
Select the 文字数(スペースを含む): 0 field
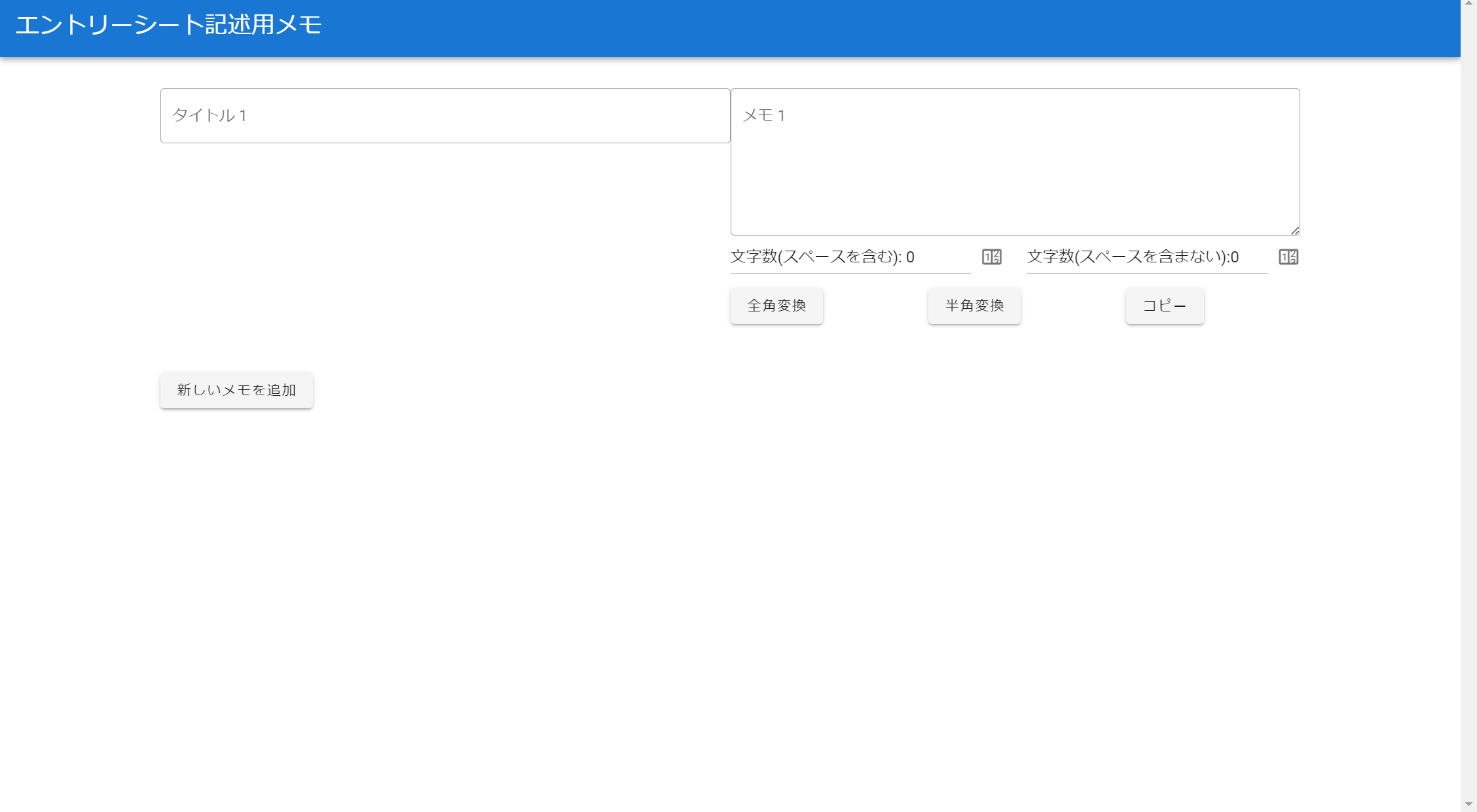(x=850, y=257)
